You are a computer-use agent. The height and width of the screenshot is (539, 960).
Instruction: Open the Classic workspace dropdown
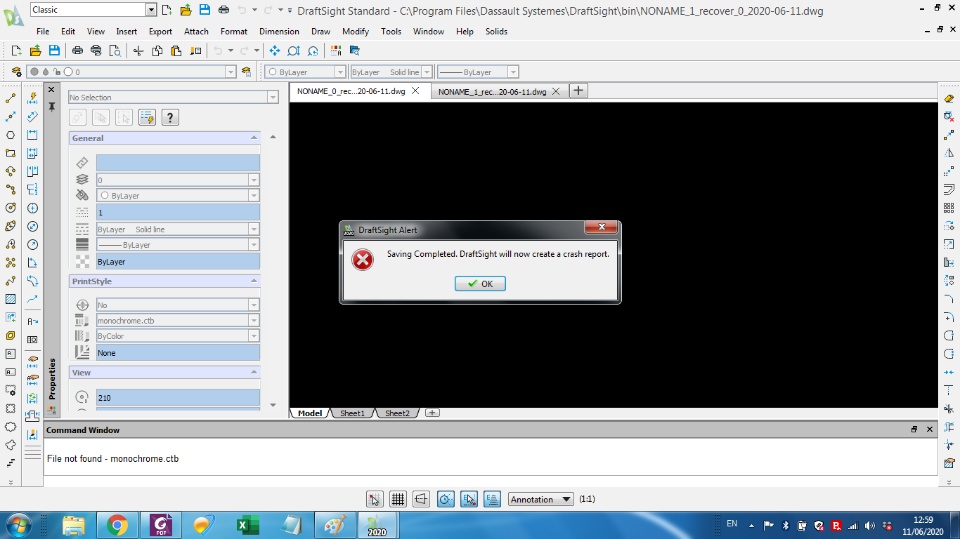(151, 10)
